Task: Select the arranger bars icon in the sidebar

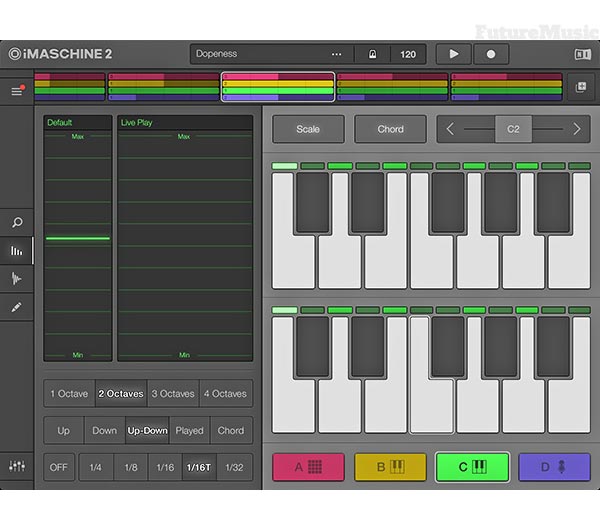Action: [16, 251]
